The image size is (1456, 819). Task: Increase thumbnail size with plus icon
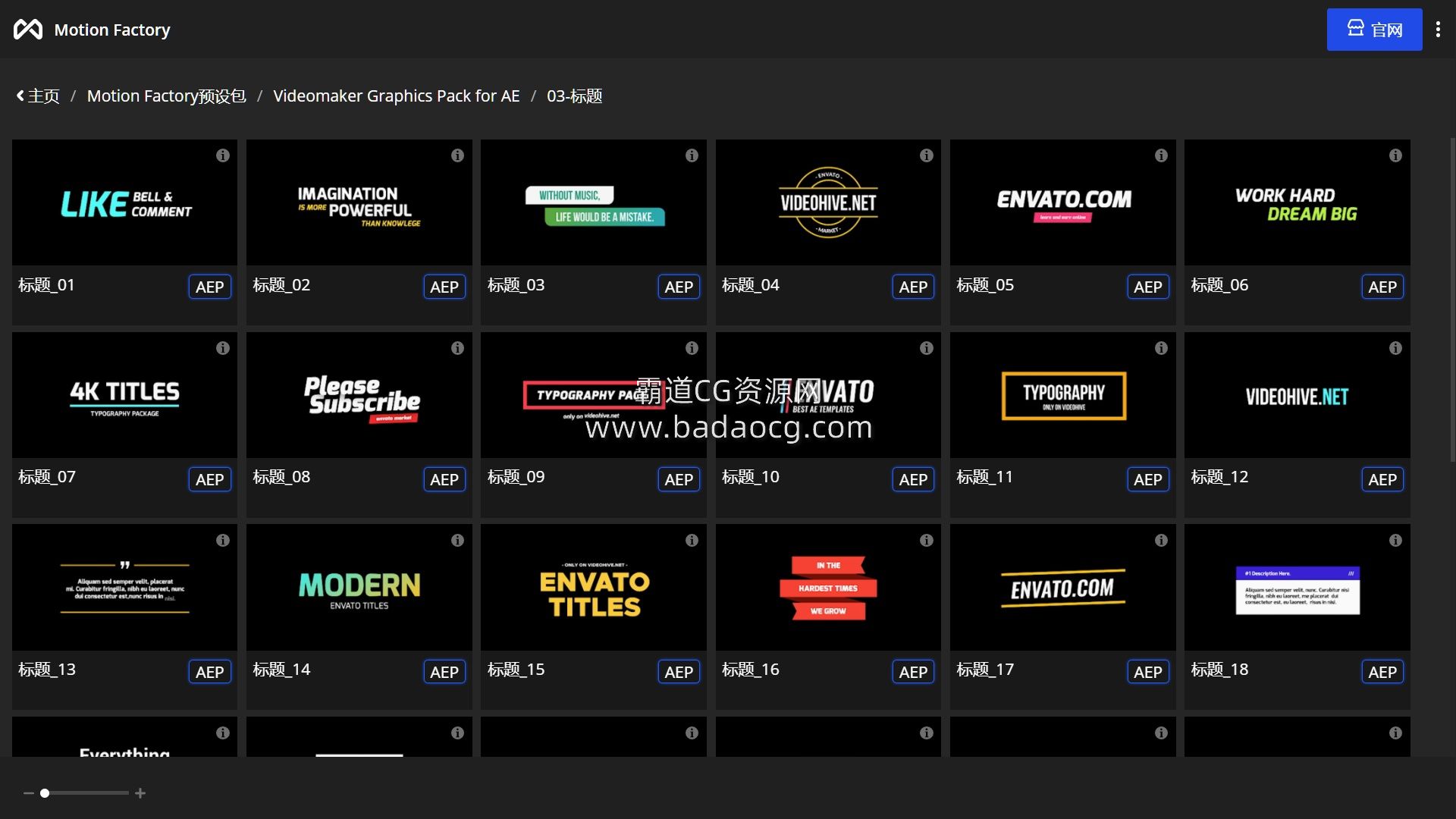(140, 793)
